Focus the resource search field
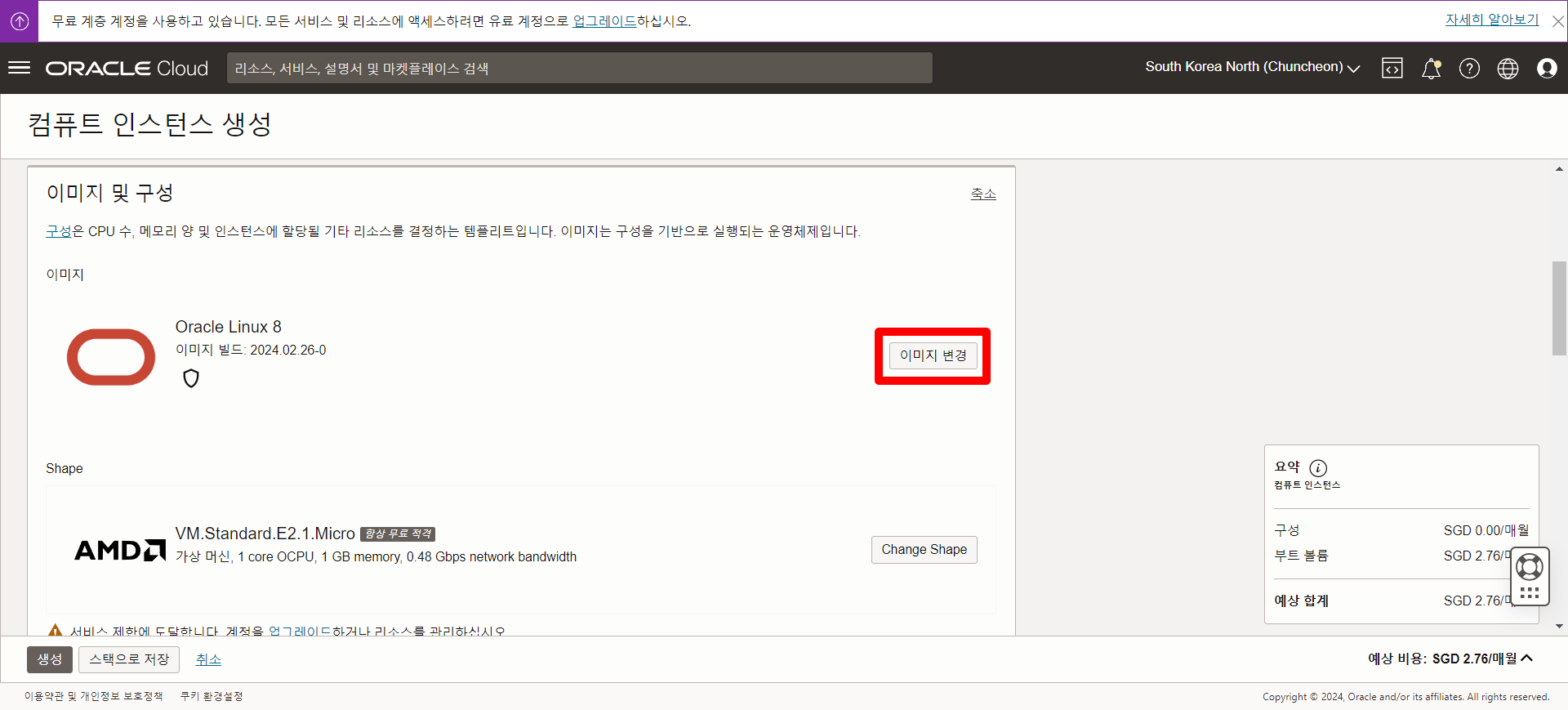Image resolution: width=1568 pixels, height=710 pixels. [579, 69]
